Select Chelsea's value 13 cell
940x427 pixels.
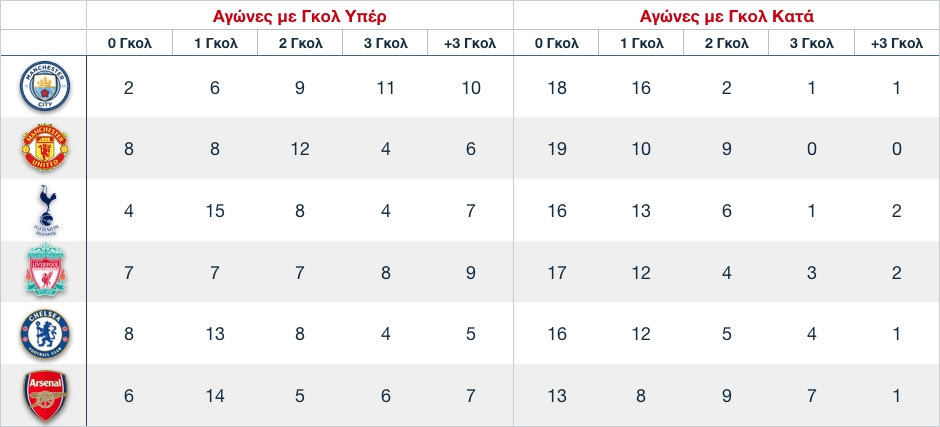click(x=214, y=335)
